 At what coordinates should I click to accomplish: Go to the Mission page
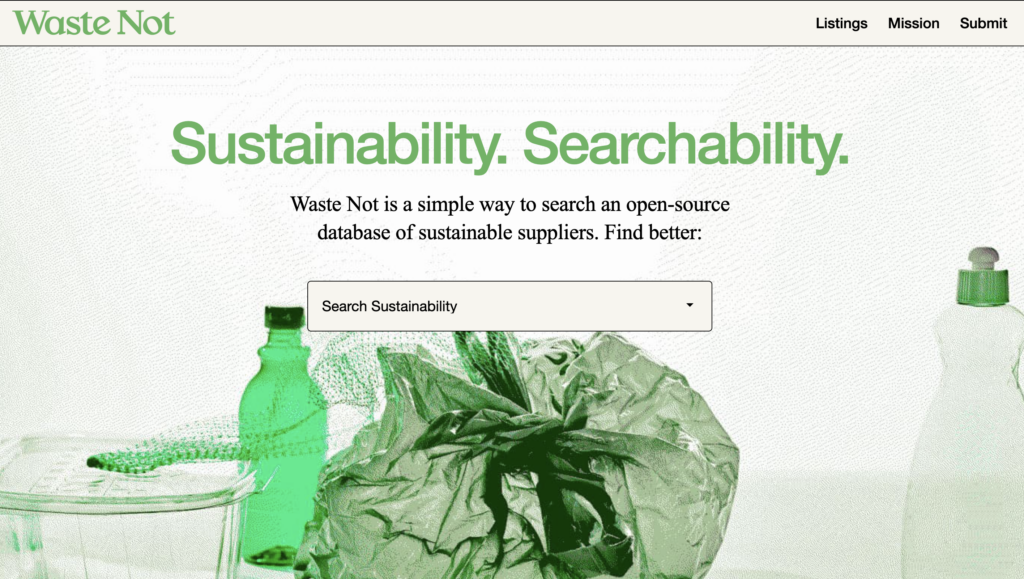click(x=913, y=23)
